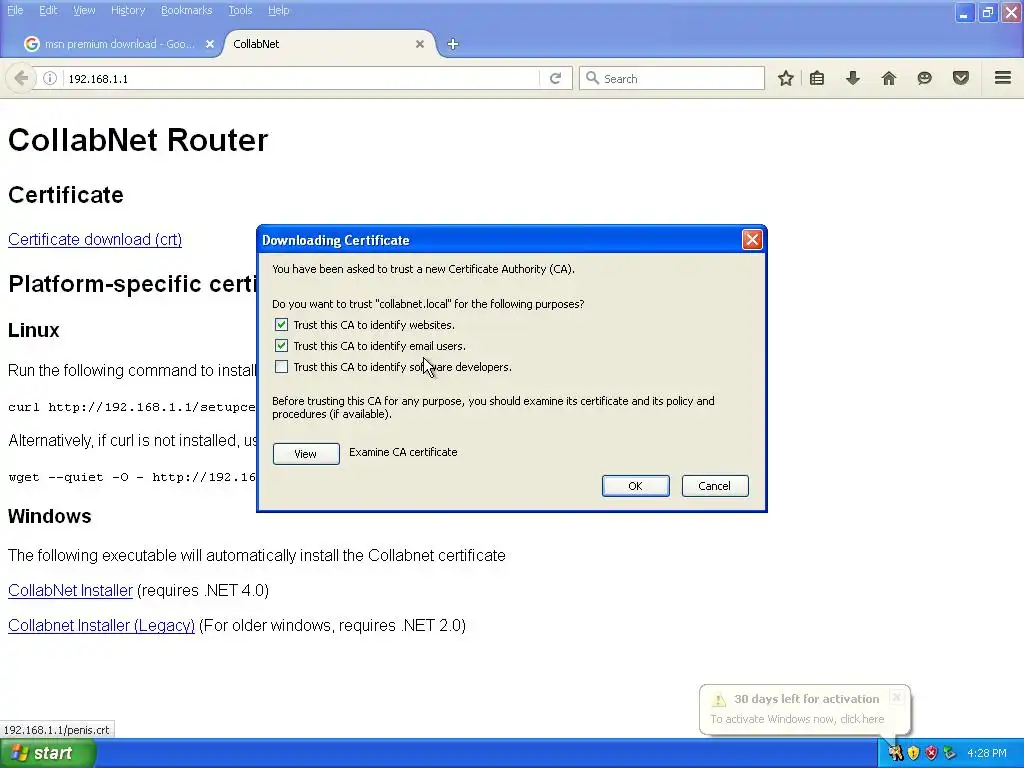
Task: Toggle Trust this CA to identify email users
Action: tap(281, 345)
